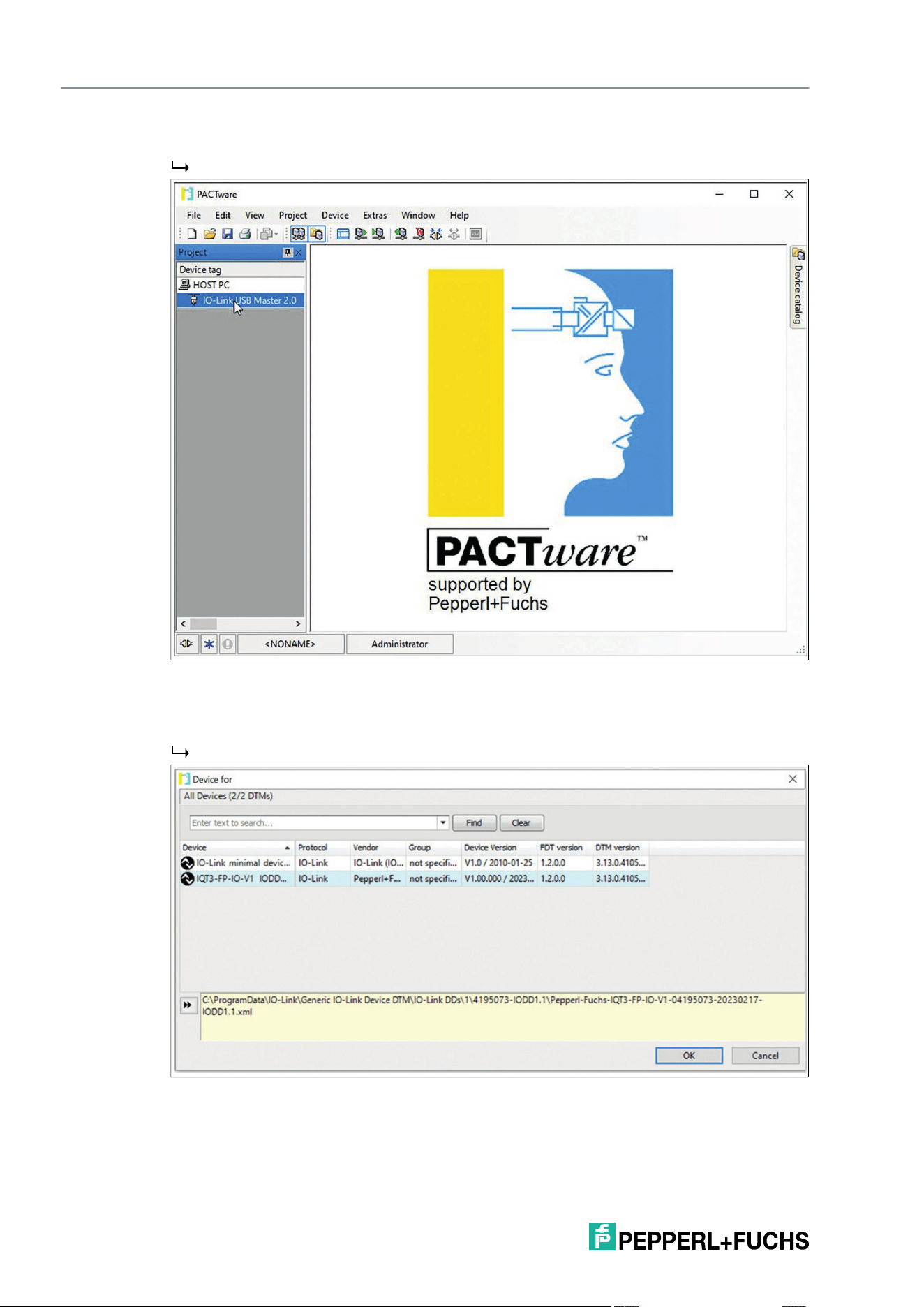Click the Save project floppy icon
Image resolution: width=924 pixels, height=1307 pixels.
pyautogui.click(x=228, y=234)
